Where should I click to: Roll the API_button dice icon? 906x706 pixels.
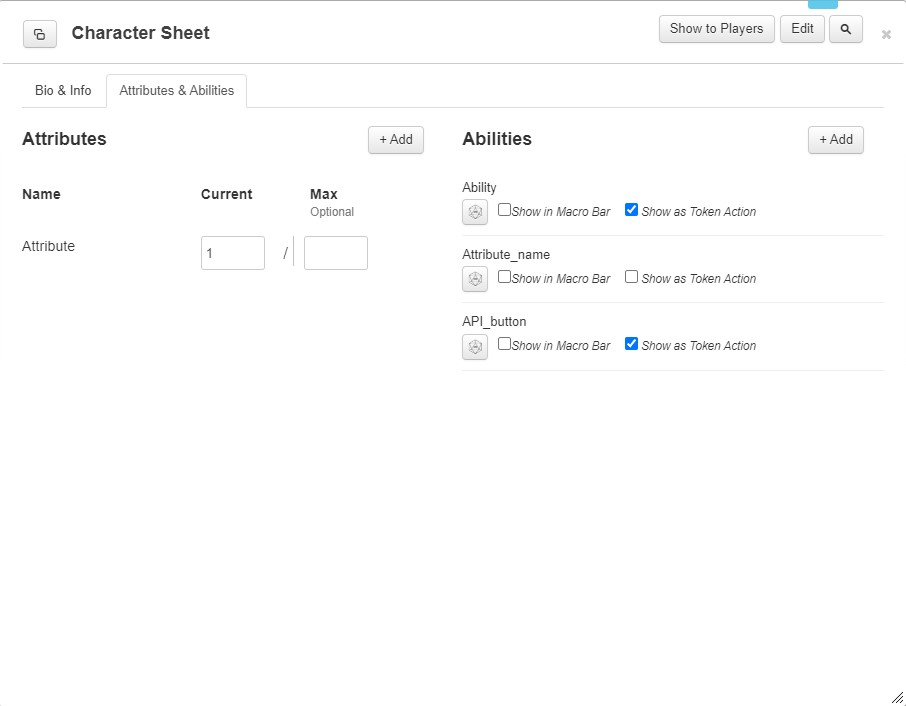point(475,347)
